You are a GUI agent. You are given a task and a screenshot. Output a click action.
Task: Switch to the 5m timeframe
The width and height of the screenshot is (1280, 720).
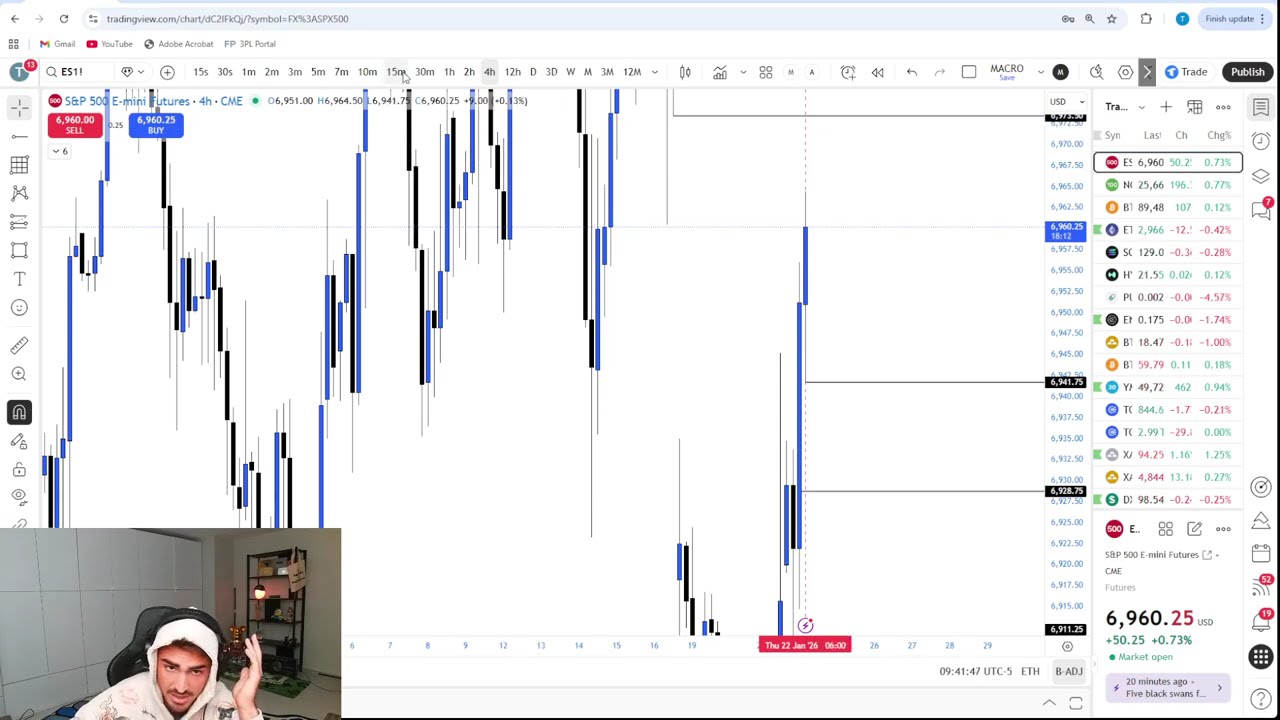pyautogui.click(x=318, y=72)
